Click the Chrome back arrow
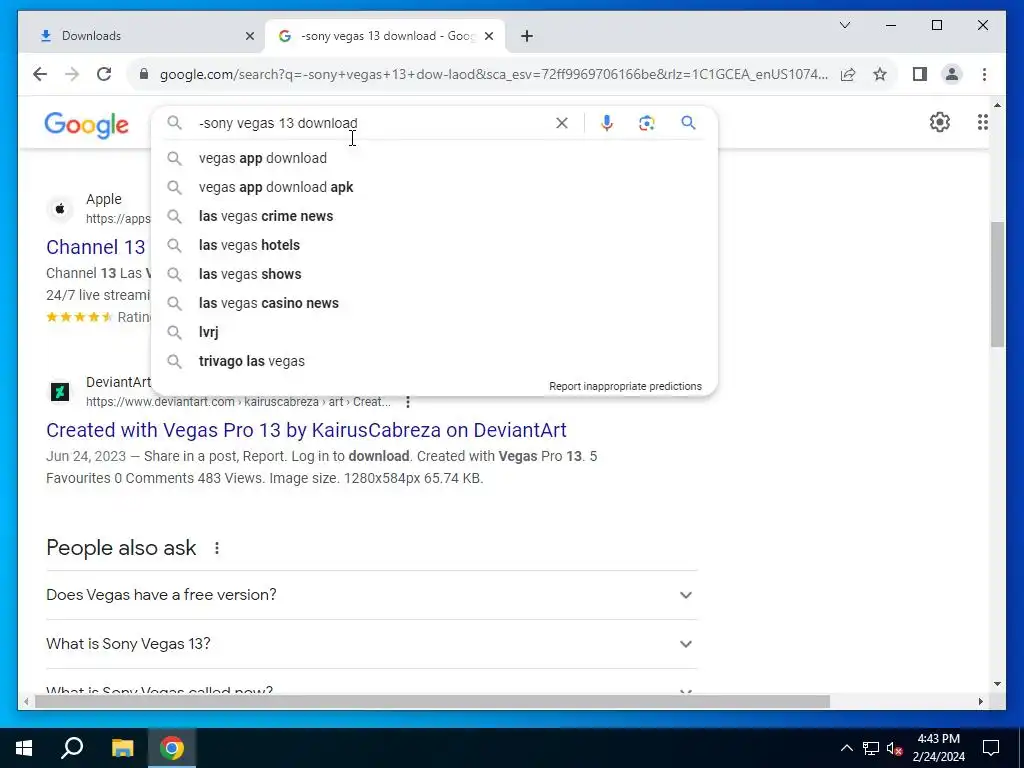This screenshot has height=768, width=1024. (x=40, y=74)
